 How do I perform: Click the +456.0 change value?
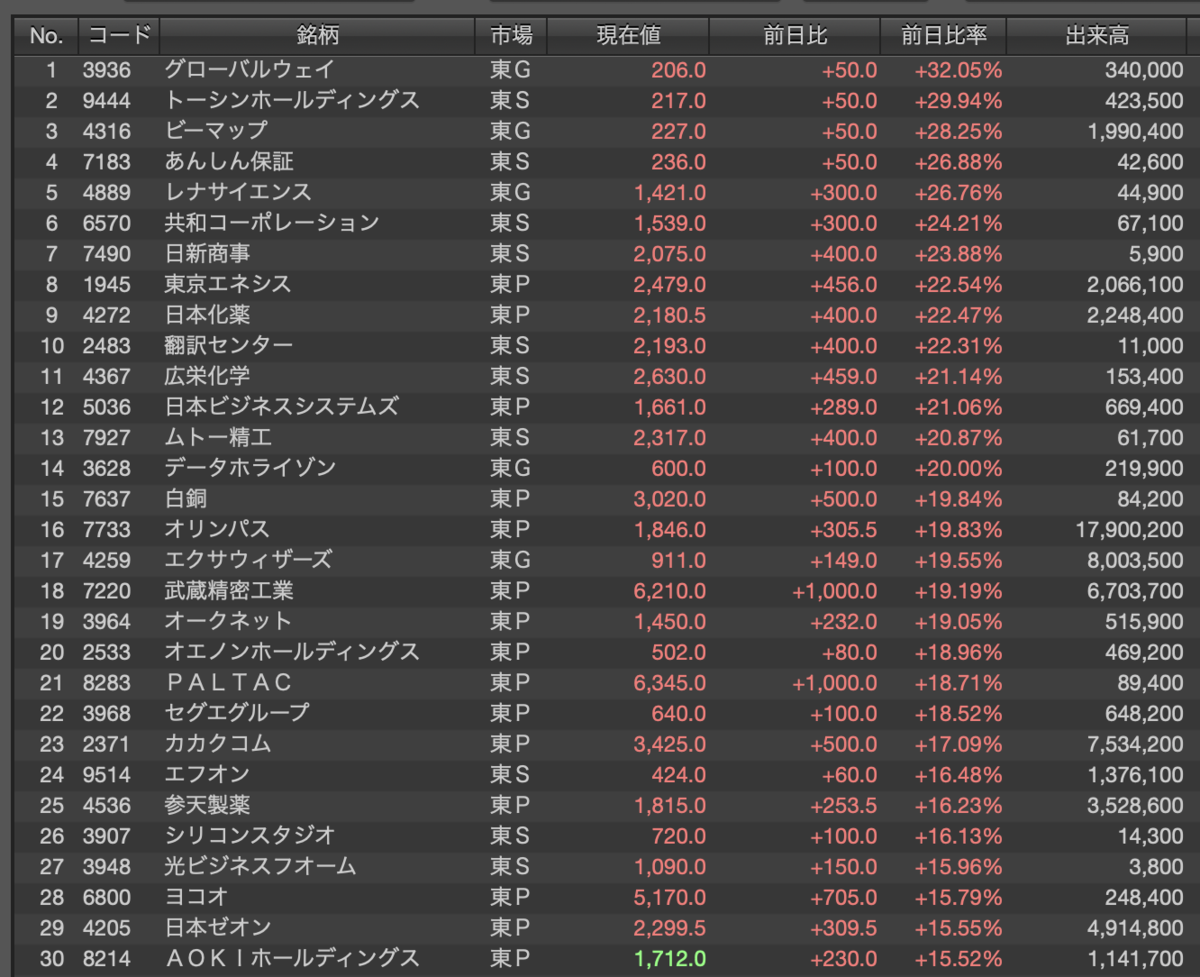click(844, 284)
